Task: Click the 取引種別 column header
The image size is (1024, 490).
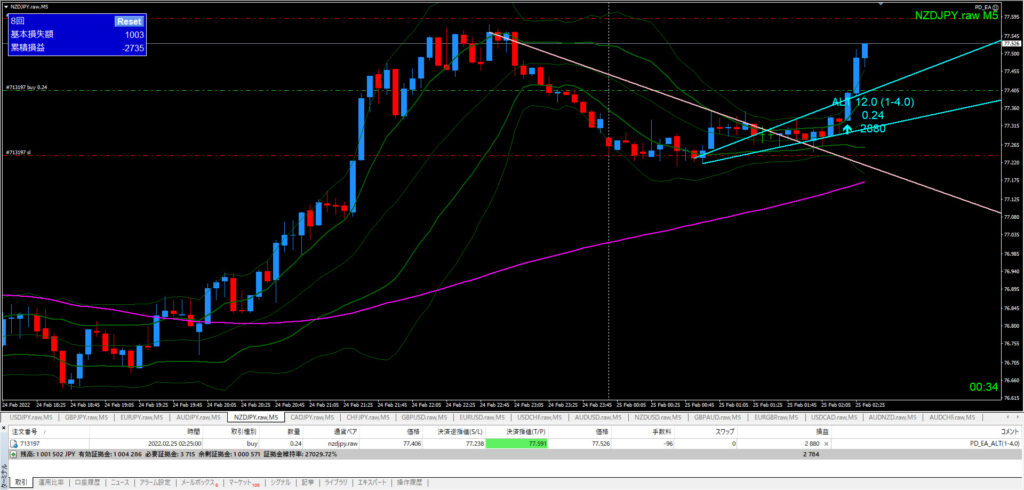Action: pos(246,432)
